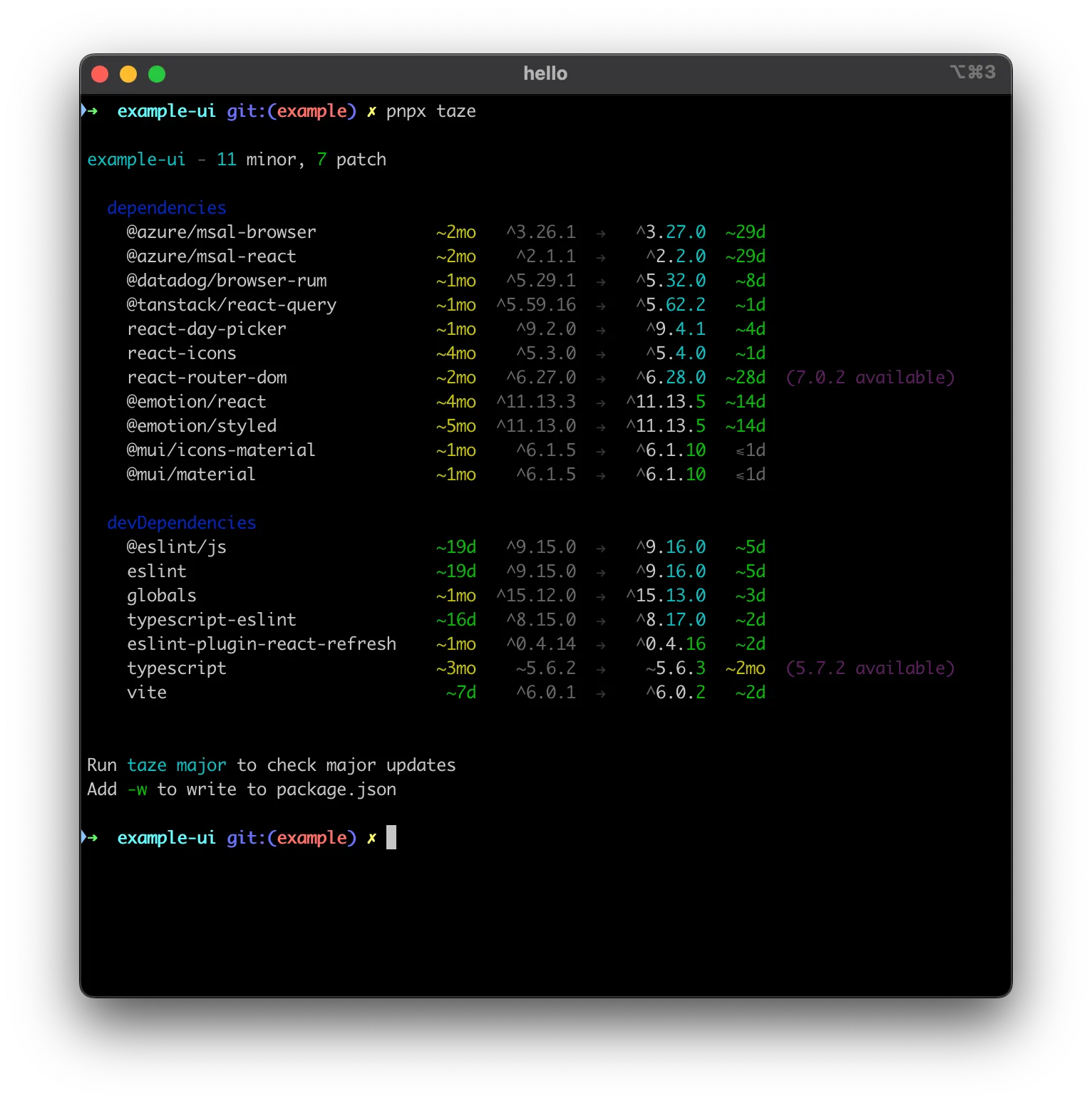Click 'react-router-dom' package name
The width and height of the screenshot is (1092, 1103).
(207, 378)
